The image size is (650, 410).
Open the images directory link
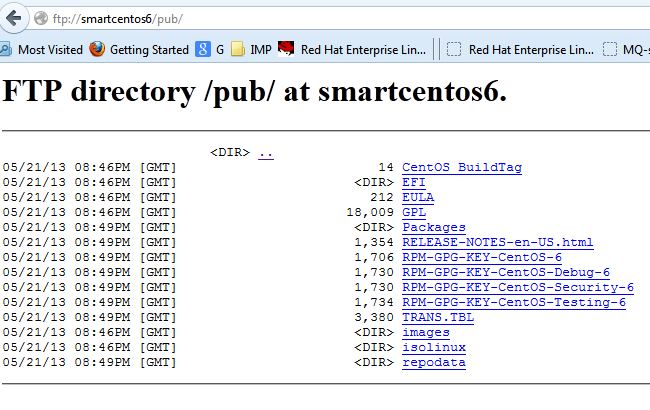click(426, 332)
